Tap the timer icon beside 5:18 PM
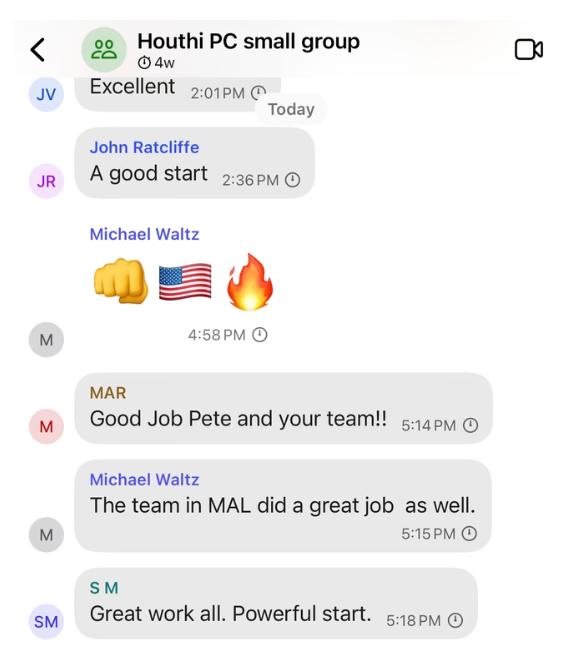Image resolution: width=586 pixels, height=647 pixels. [x=455, y=620]
